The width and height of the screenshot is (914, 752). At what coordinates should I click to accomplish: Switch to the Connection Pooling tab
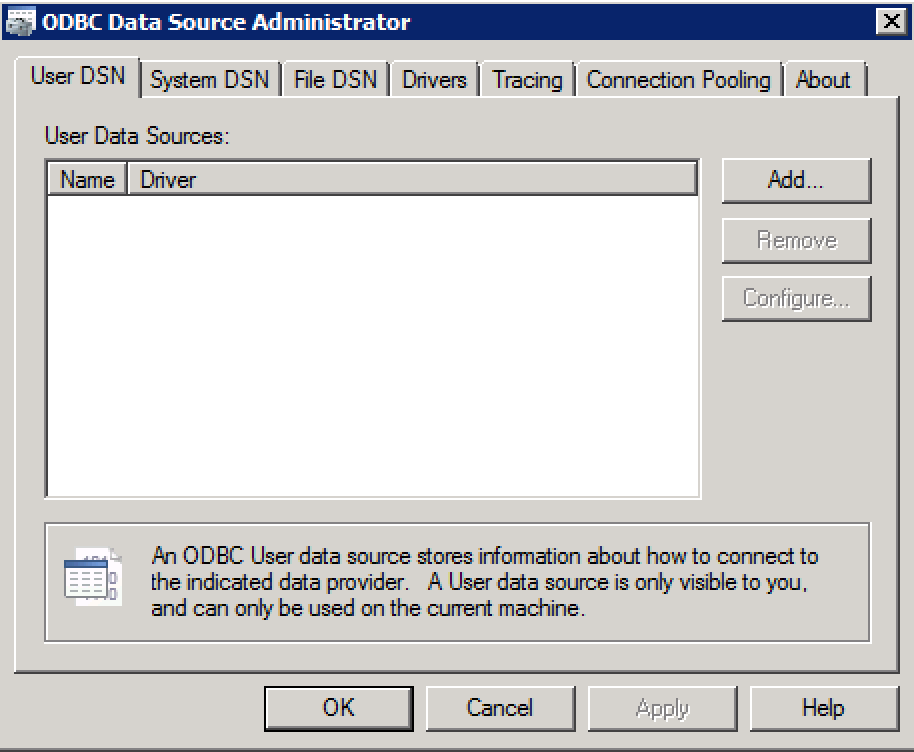point(678,79)
